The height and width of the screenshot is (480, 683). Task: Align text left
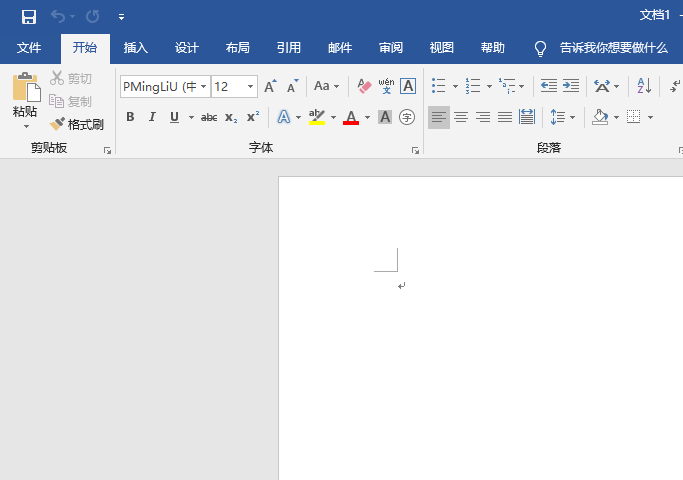click(x=439, y=117)
